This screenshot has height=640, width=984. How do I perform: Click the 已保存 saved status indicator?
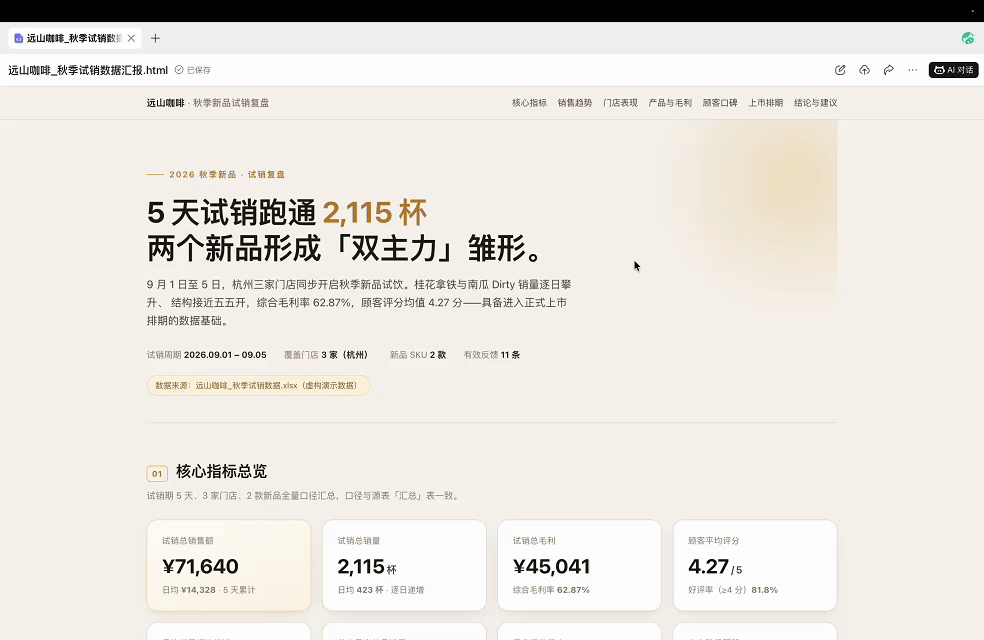pos(193,70)
